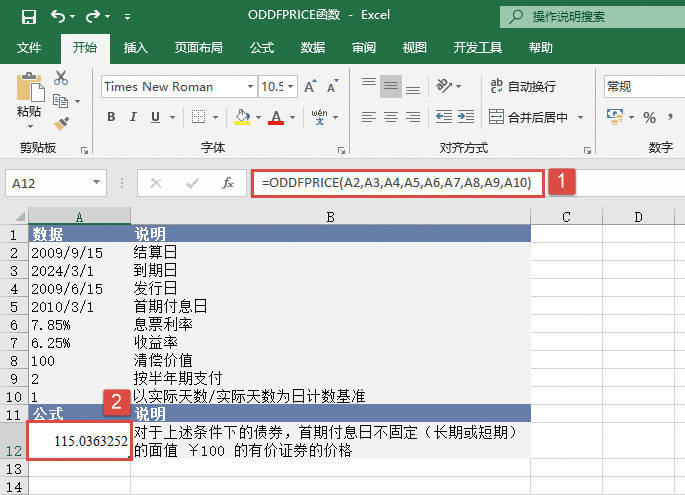The width and height of the screenshot is (685, 495).
Task: Toggle Italic formatting
Action: click(135, 117)
